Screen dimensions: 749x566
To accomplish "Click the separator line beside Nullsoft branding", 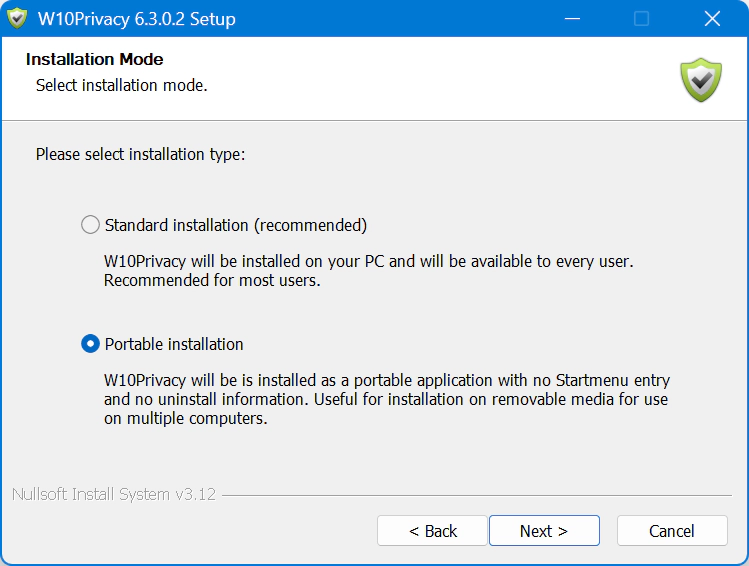I will pos(477,495).
